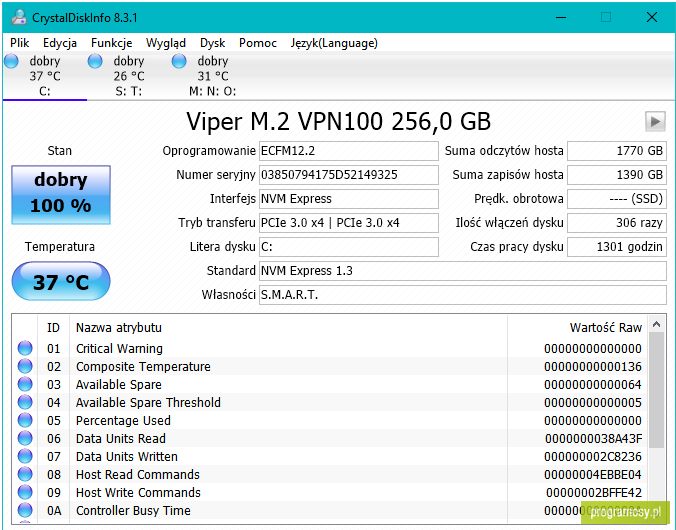Open the Język(Language) menu
This screenshot has height=530, width=676.
pos(334,43)
